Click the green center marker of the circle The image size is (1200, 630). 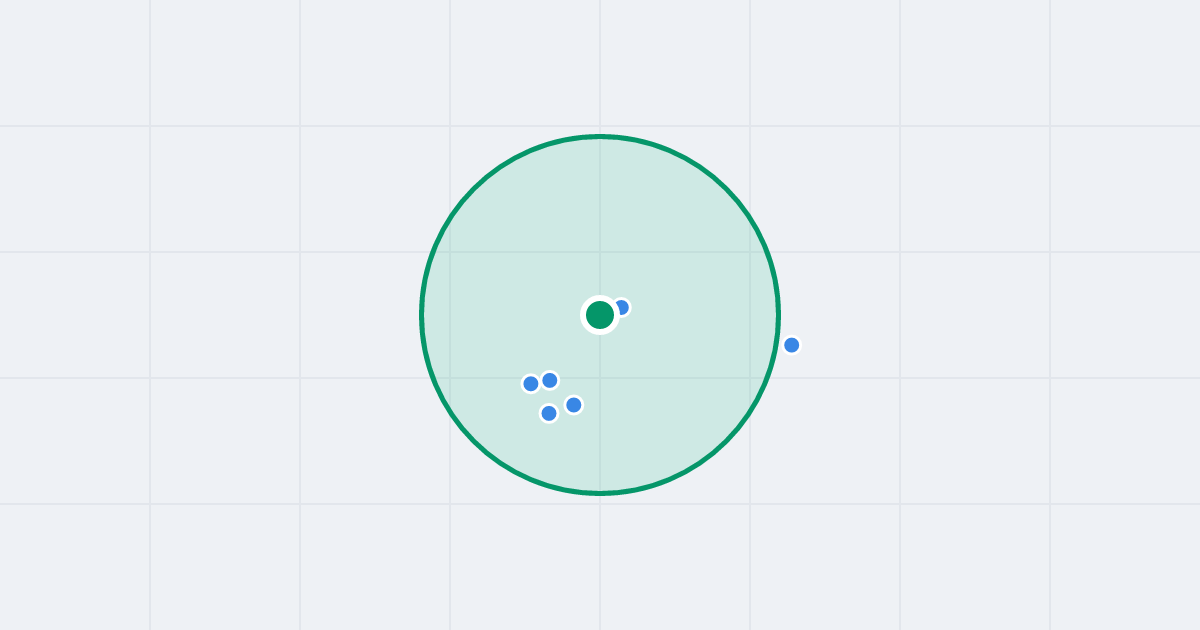click(600, 315)
